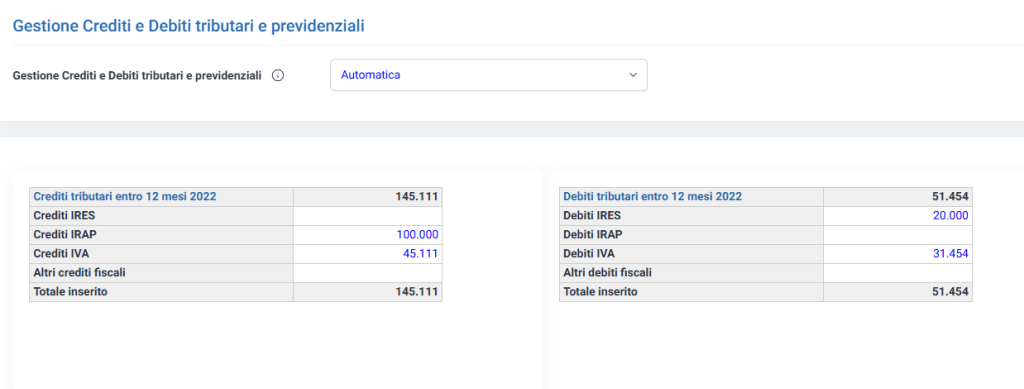The image size is (1024, 389).
Task: Click the Crediti IRAP row label
Action: pos(59,235)
